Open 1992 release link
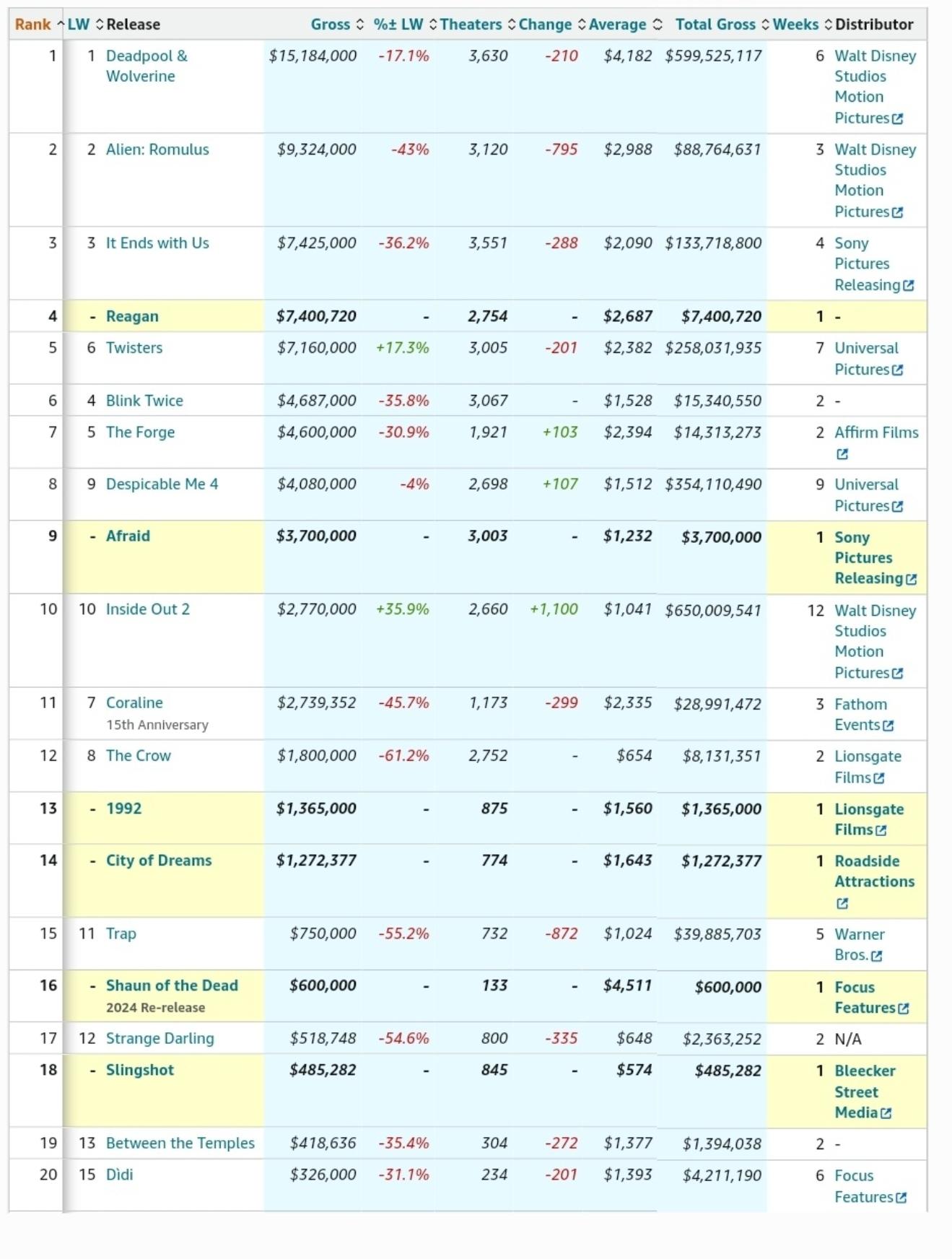This screenshot has width=952, height=1259. tap(123, 809)
